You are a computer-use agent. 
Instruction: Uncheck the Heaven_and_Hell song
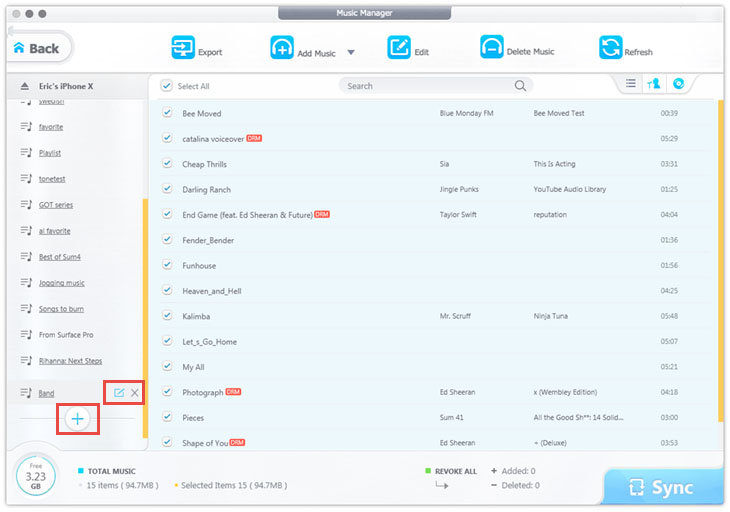167,290
